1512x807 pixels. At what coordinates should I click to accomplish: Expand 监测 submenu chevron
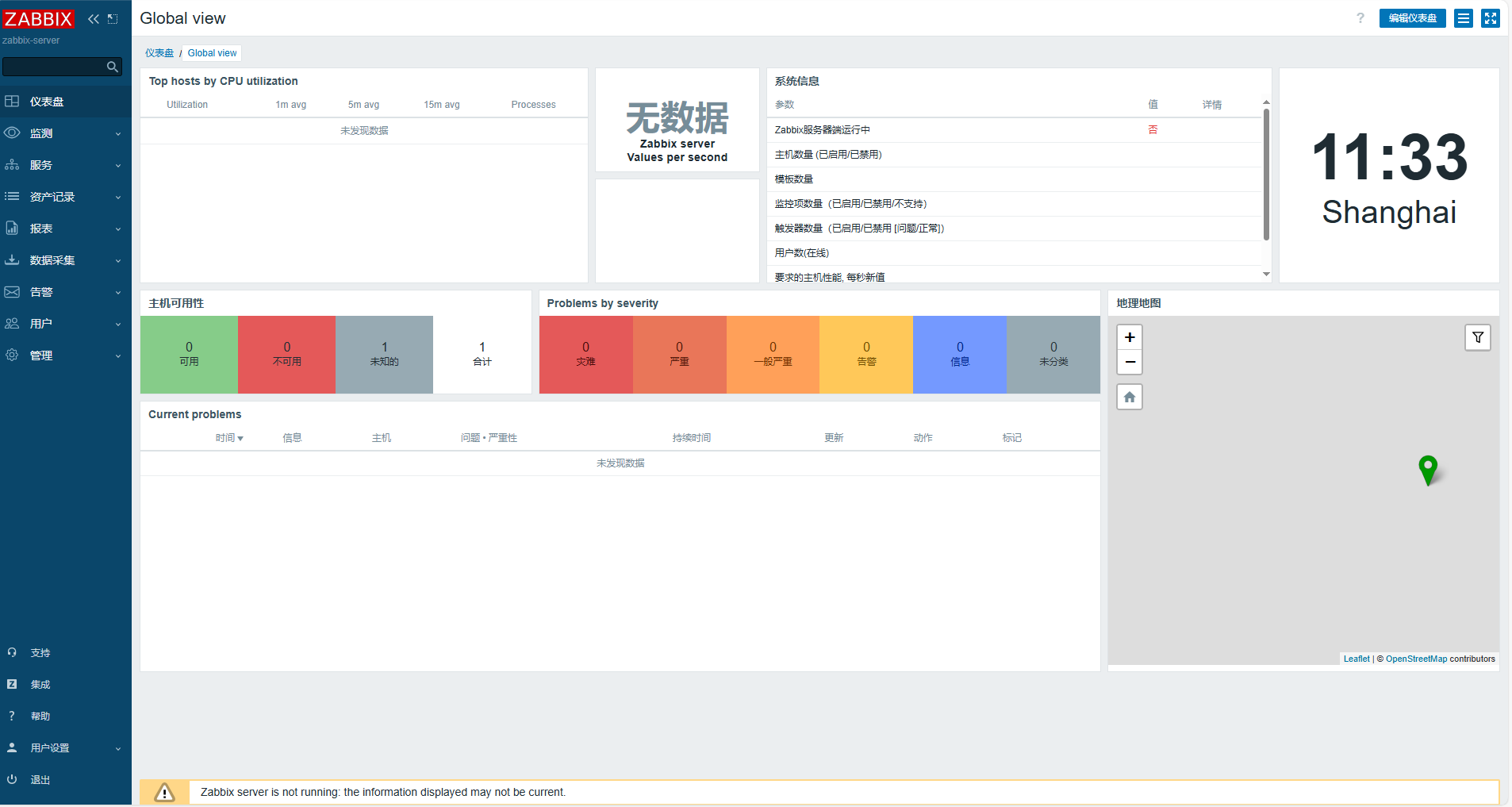point(118,134)
